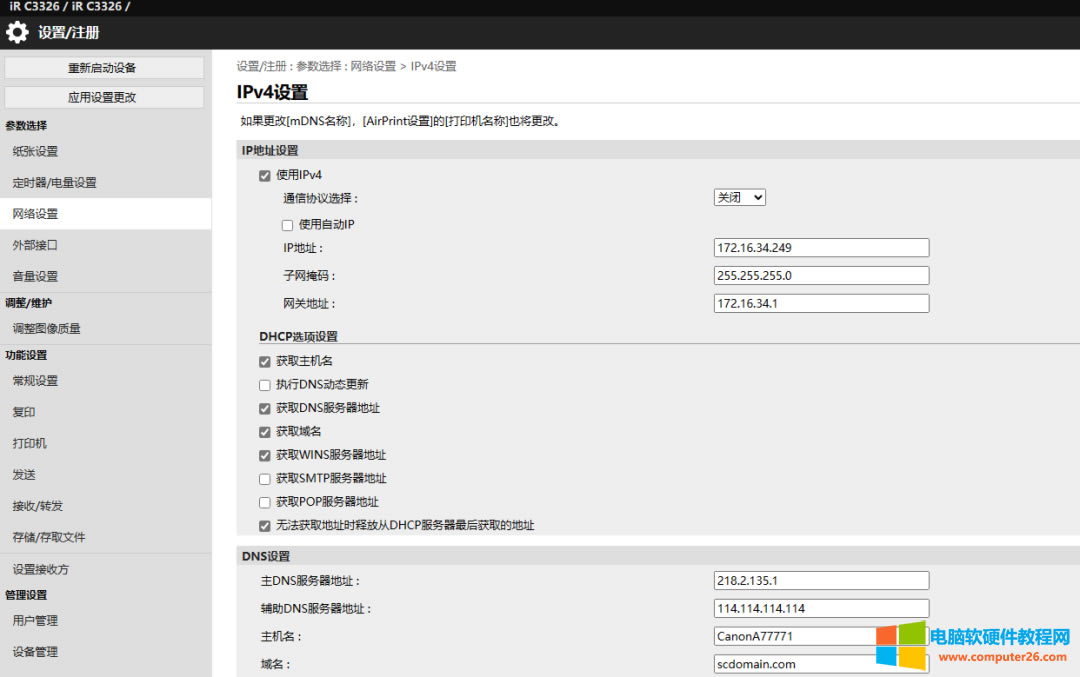Open the 通信协议选择 dropdown
1080x677 pixels.
coord(739,198)
